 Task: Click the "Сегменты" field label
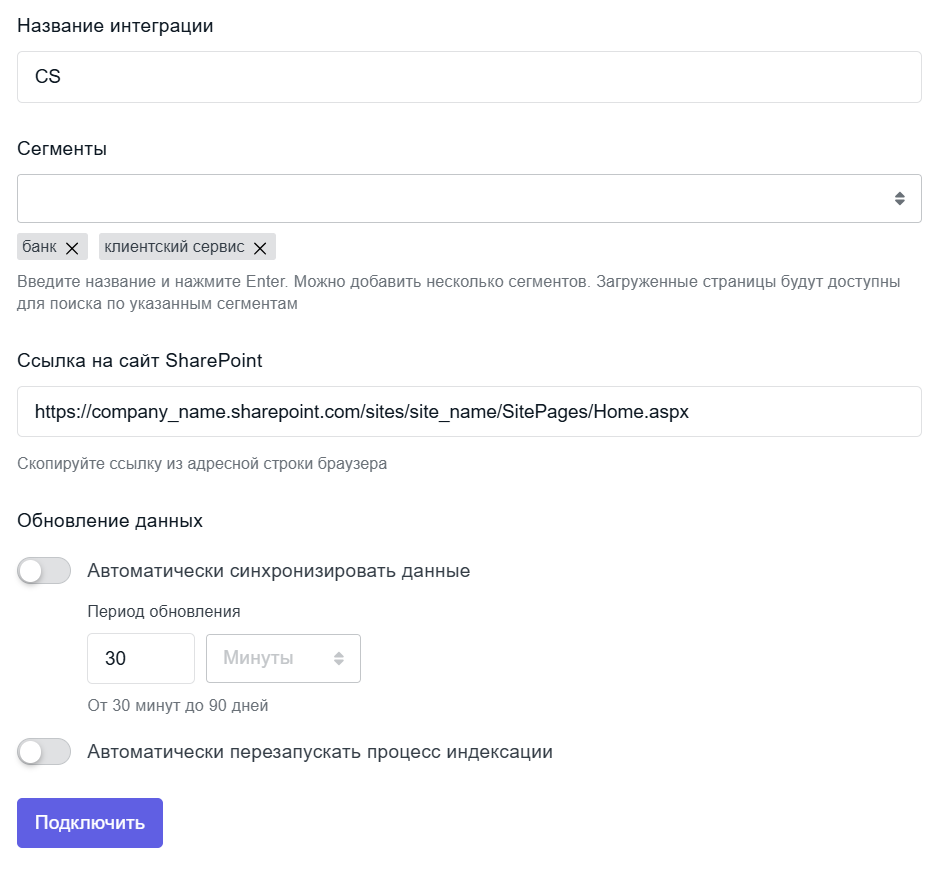coord(62,149)
